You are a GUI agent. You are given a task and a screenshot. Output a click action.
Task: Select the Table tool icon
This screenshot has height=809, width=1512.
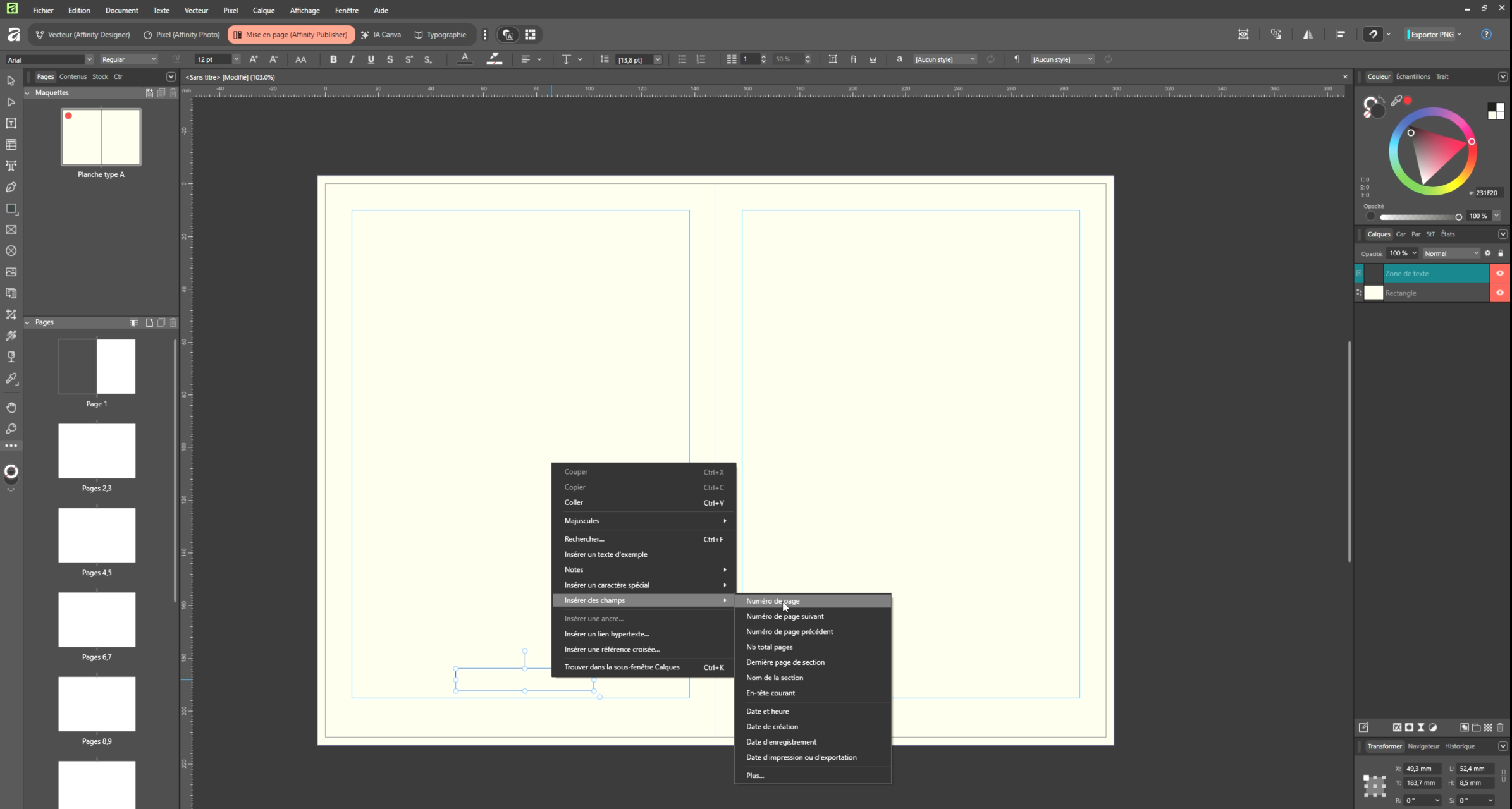coord(11,145)
